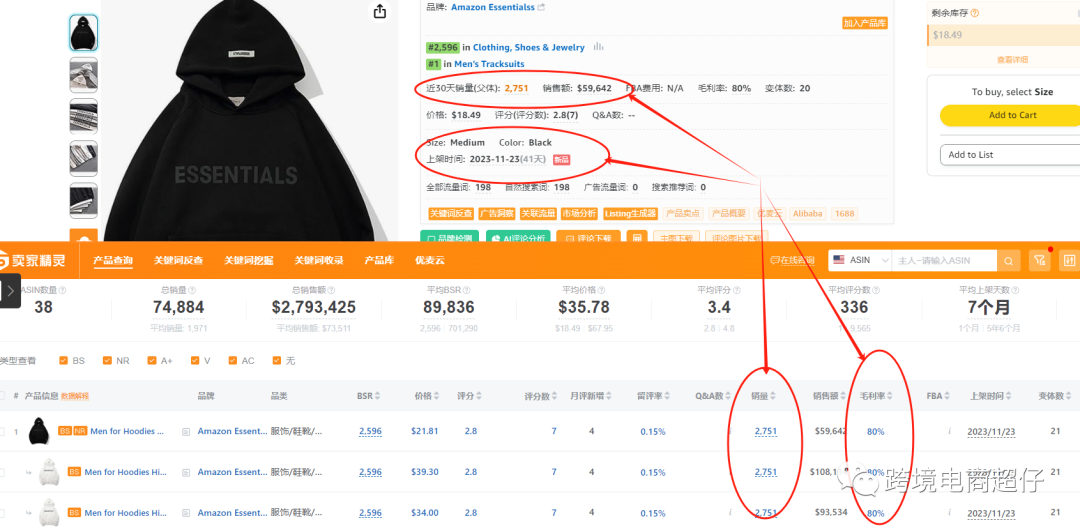Click the 加入产品库 button
The width and height of the screenshot is (1080, 528).
(864, 23)
